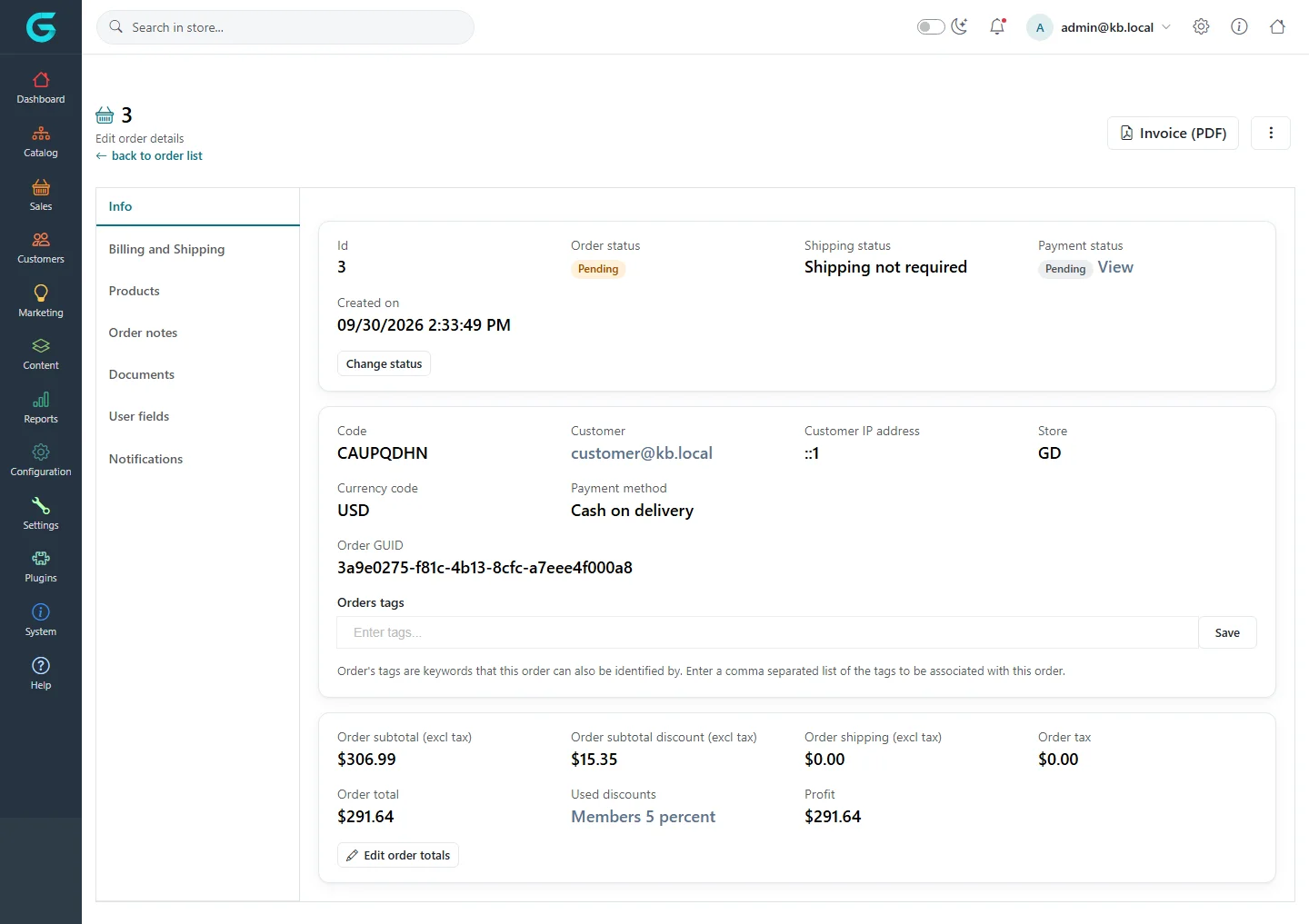This screenshot has width=1309, height=924.
Task: Open Configuration in the sidebar
Action: pyautogui.click(x=41, y=461)
